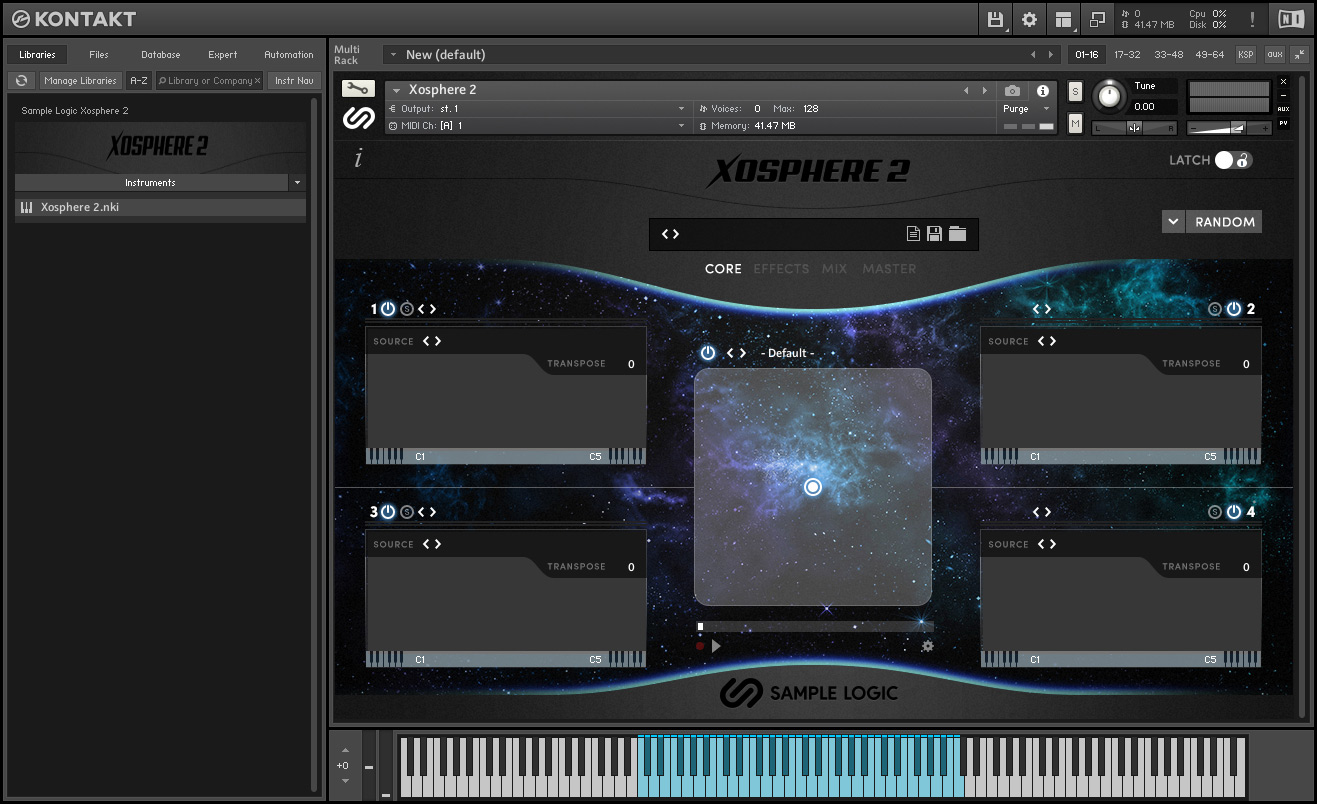
Task: Solo the instrument with S button
Action: coord(1075,91)
